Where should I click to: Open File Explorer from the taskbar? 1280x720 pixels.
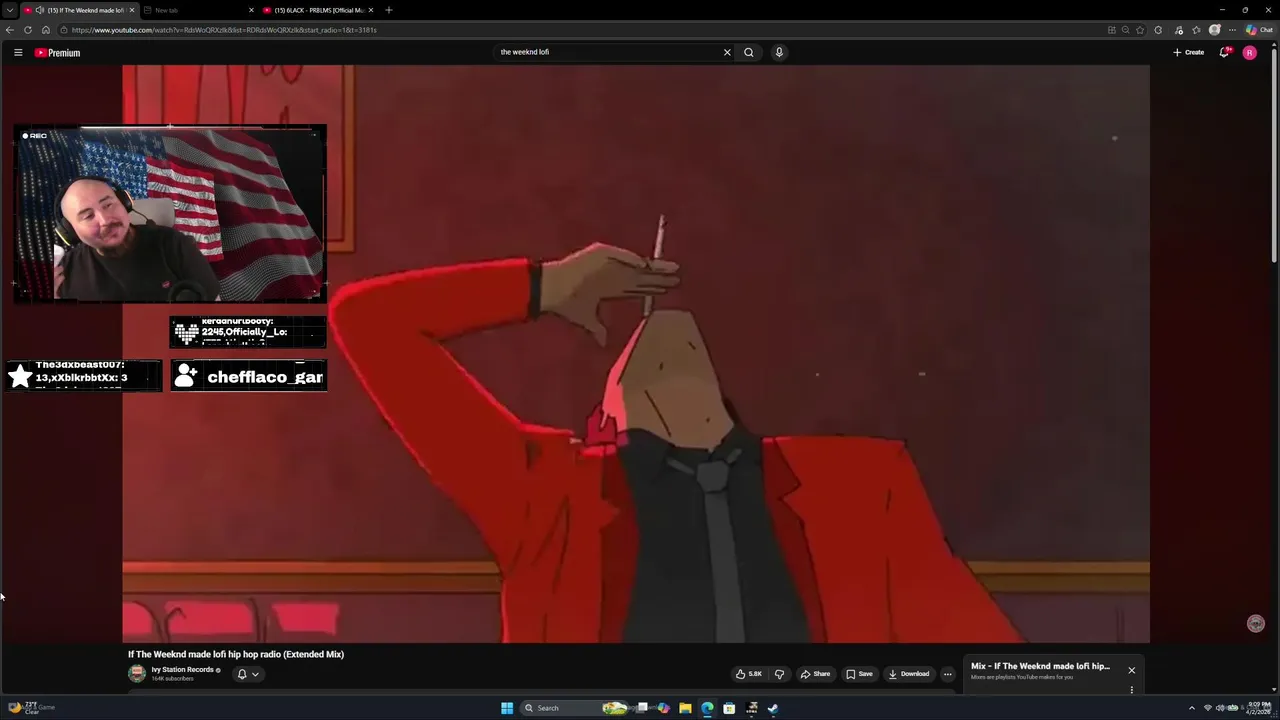pos(685,708)
